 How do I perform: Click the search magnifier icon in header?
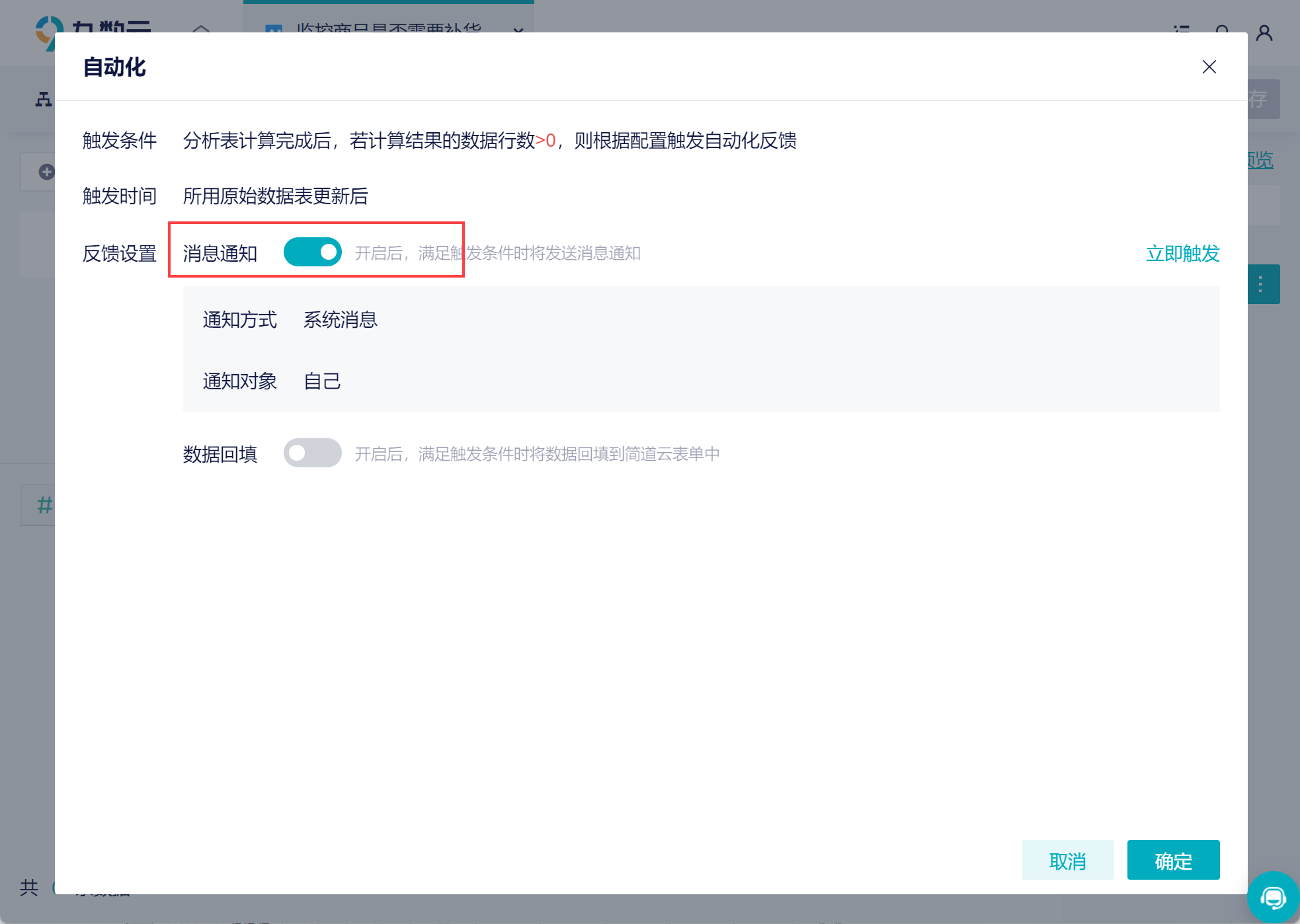click(x=1222, y=29)
